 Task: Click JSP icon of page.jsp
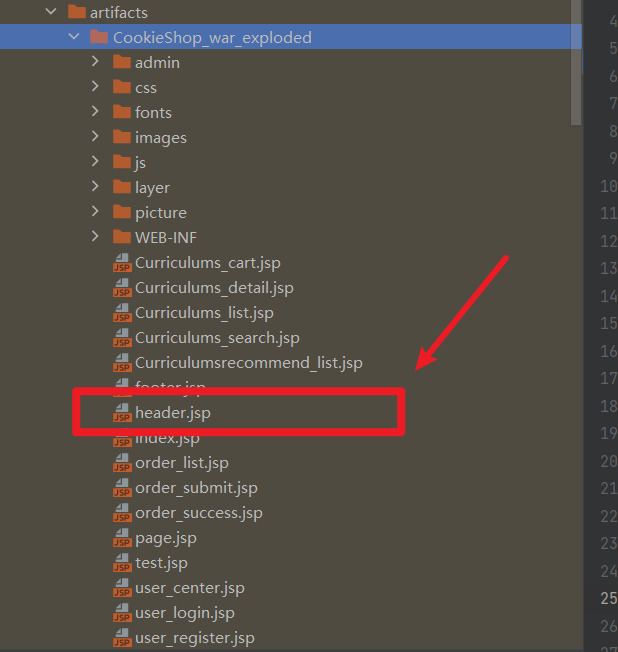click(x=122, y=537)
